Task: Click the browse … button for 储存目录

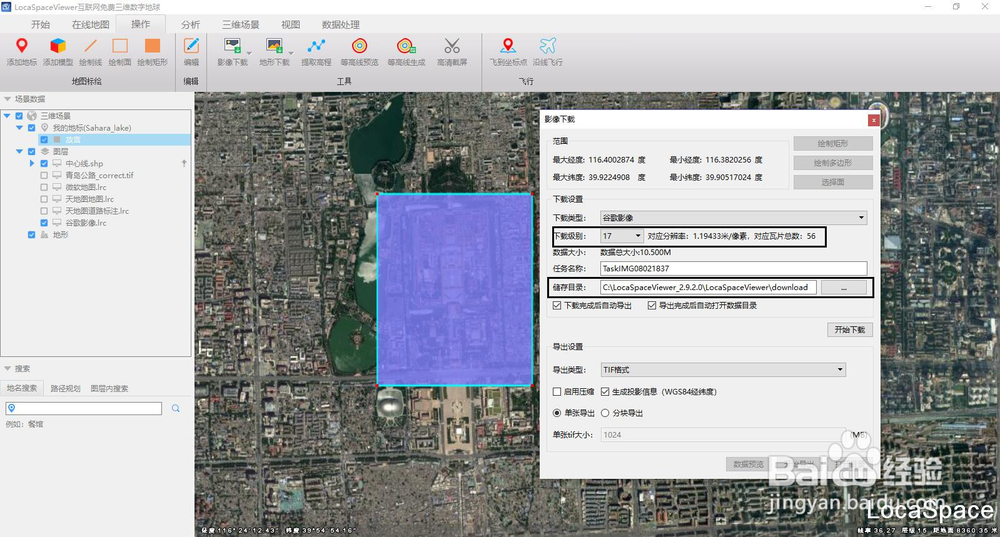Action: 844,288
